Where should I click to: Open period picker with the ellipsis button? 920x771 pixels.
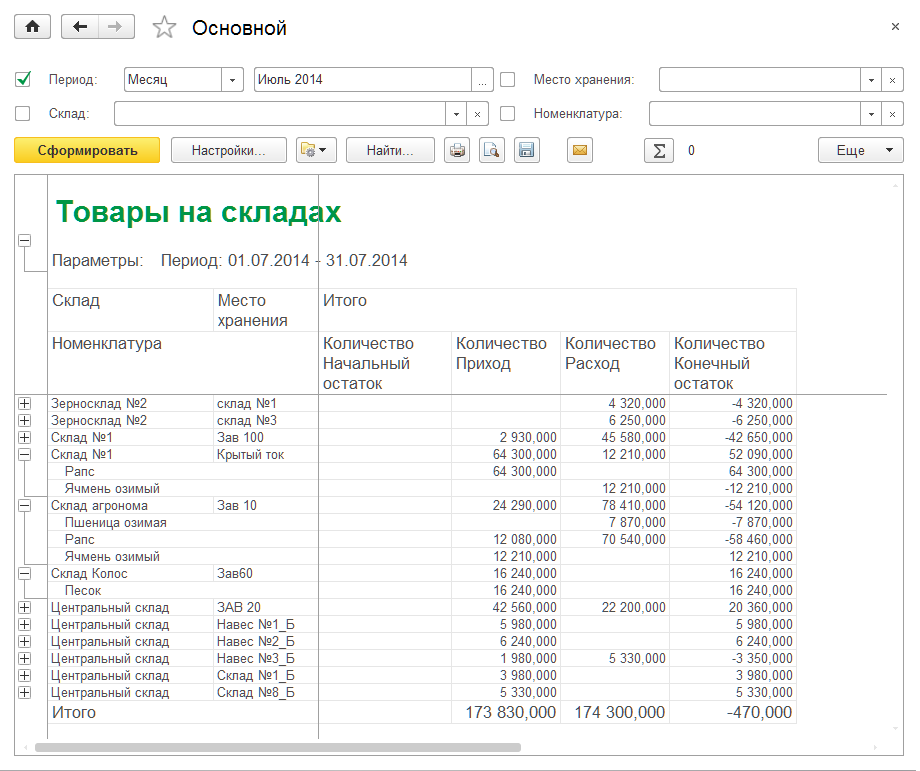pos(482,80)
